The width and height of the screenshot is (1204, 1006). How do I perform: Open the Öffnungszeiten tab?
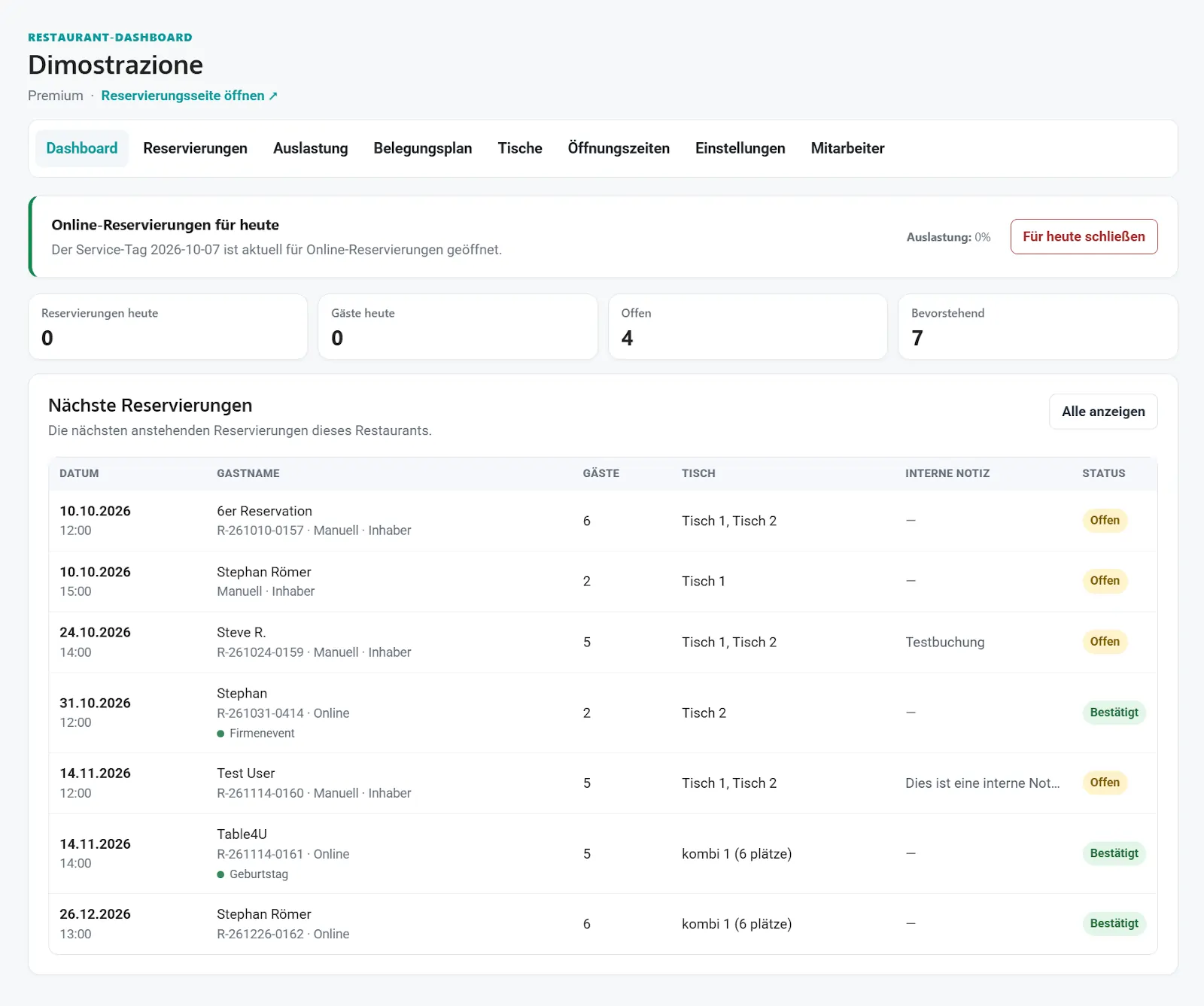[x=619, y=148]
